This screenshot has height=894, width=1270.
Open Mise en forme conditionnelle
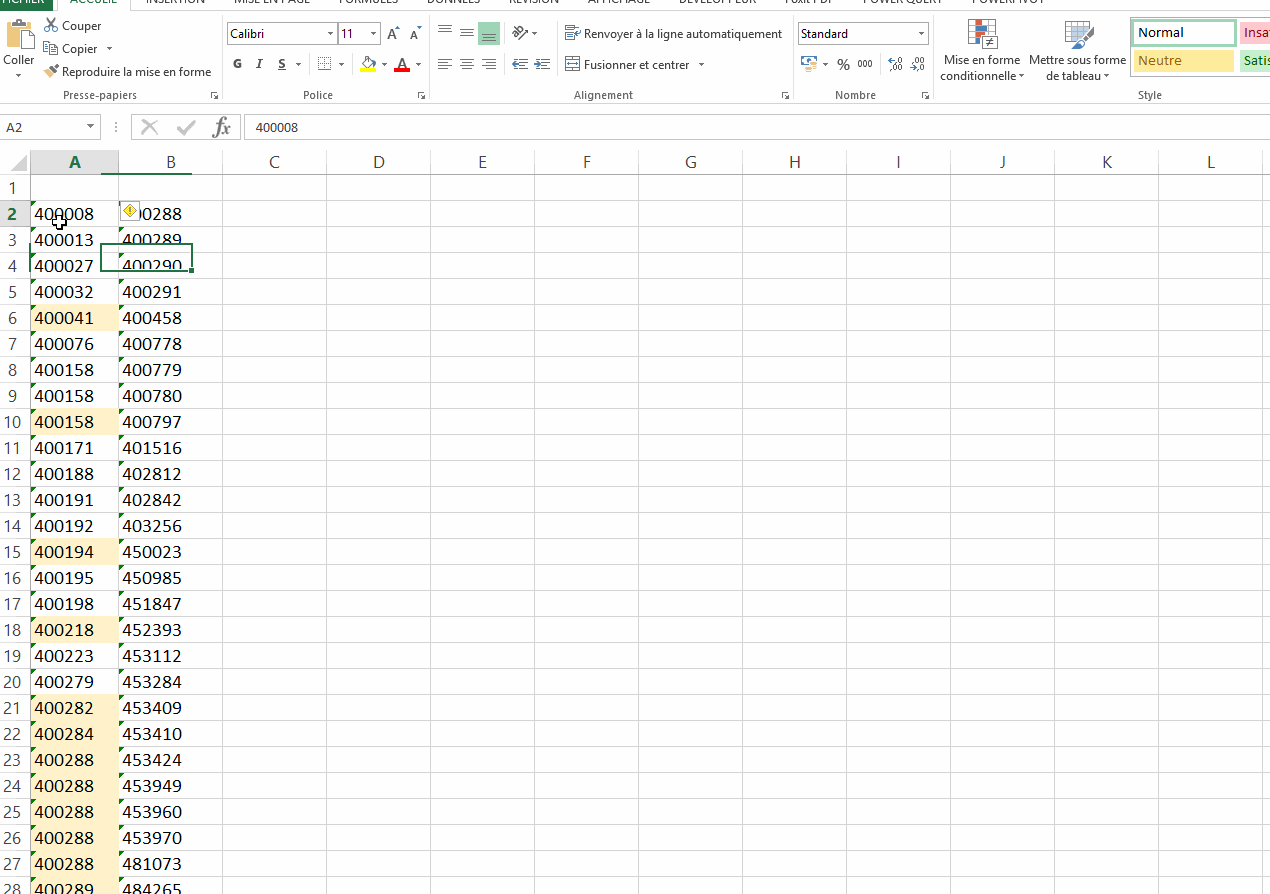[982, 52]
